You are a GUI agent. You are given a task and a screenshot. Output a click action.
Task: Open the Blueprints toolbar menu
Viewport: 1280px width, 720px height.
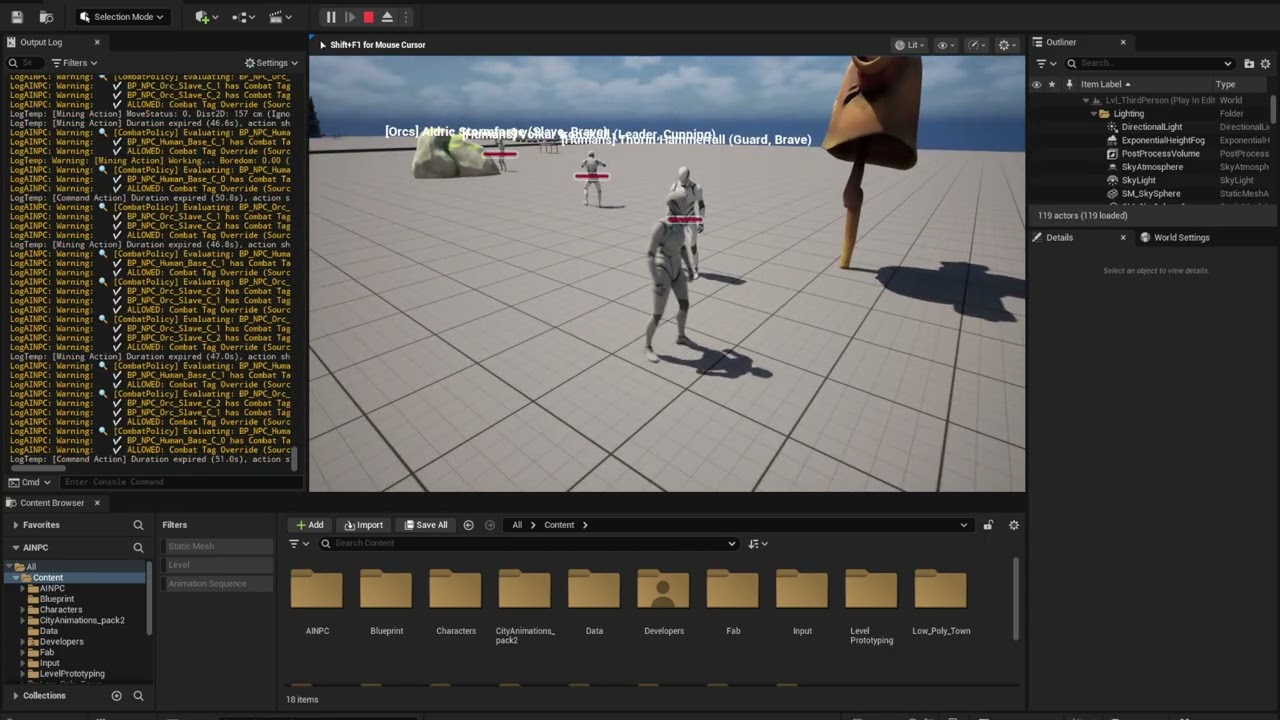pos(243,17)
